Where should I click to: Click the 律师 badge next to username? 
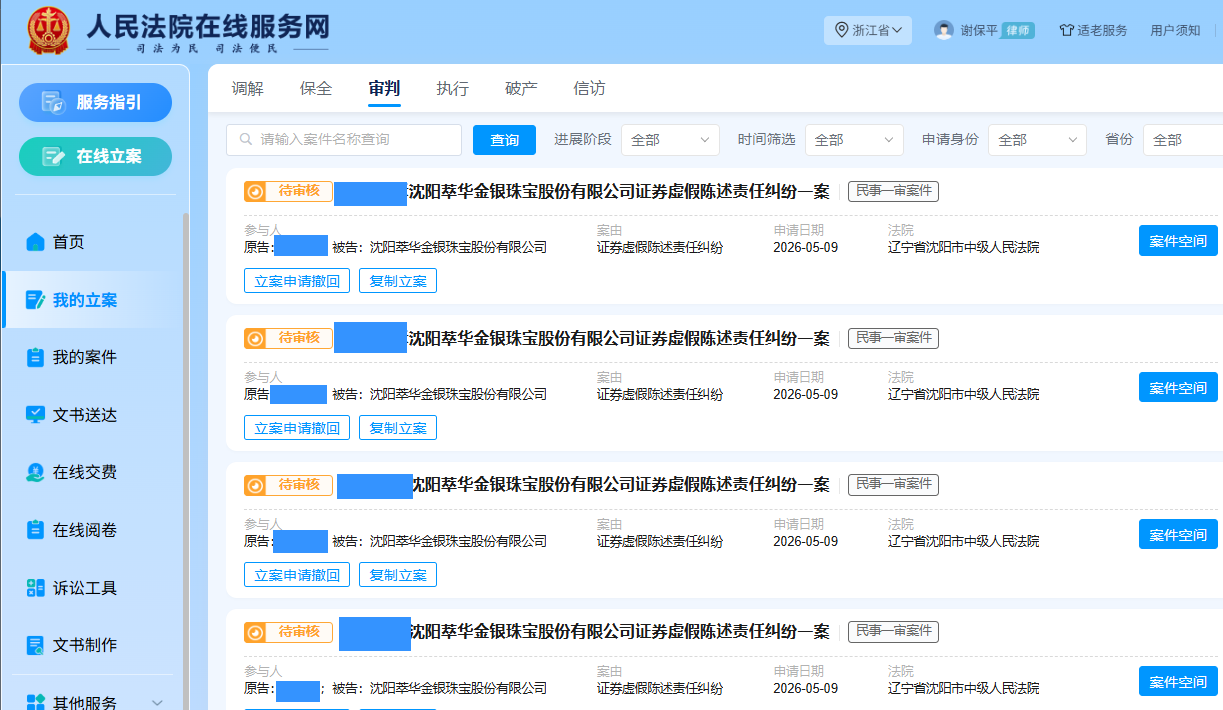(x=1018, y=30)
